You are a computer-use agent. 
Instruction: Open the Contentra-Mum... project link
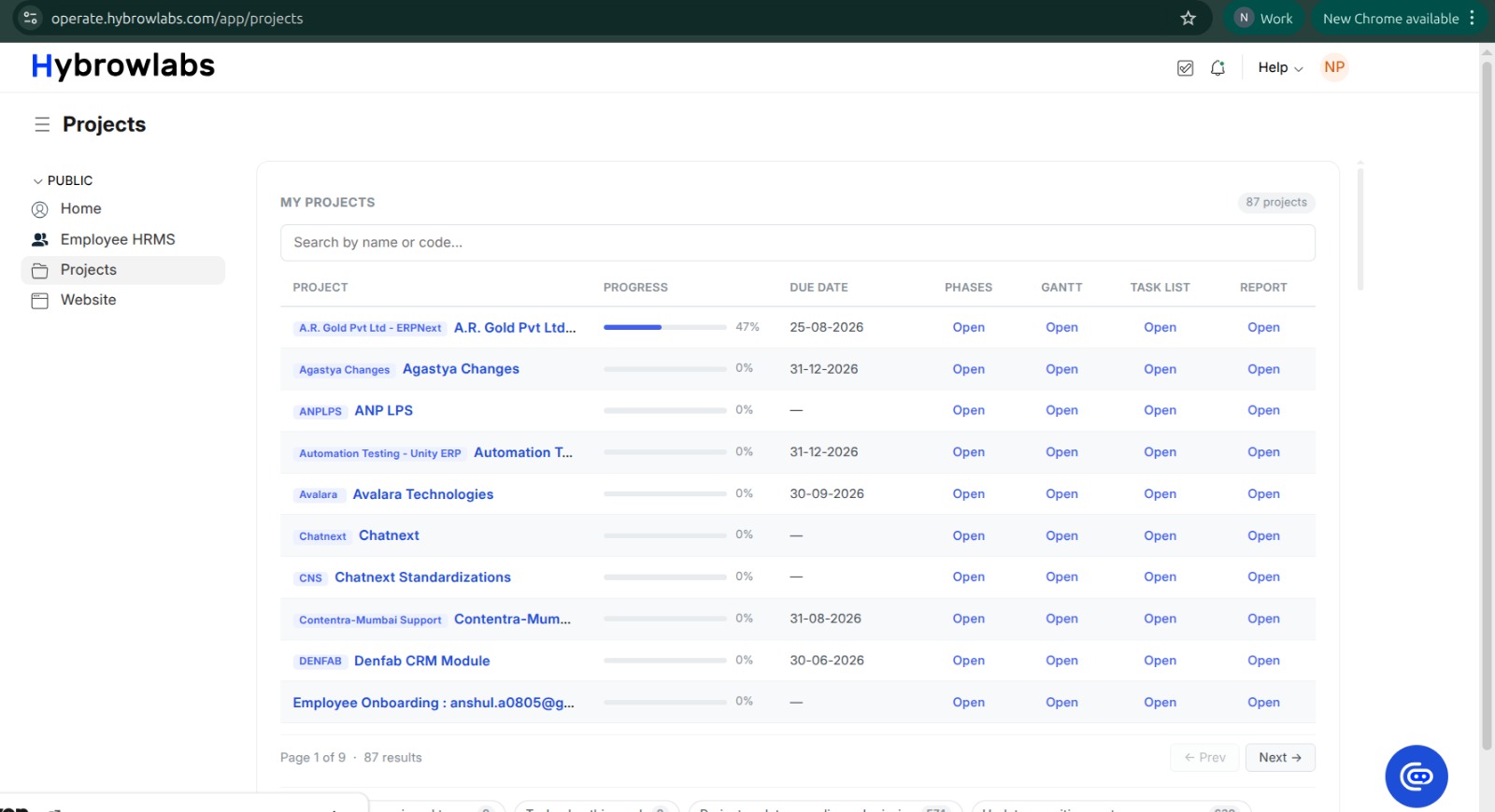512,619
